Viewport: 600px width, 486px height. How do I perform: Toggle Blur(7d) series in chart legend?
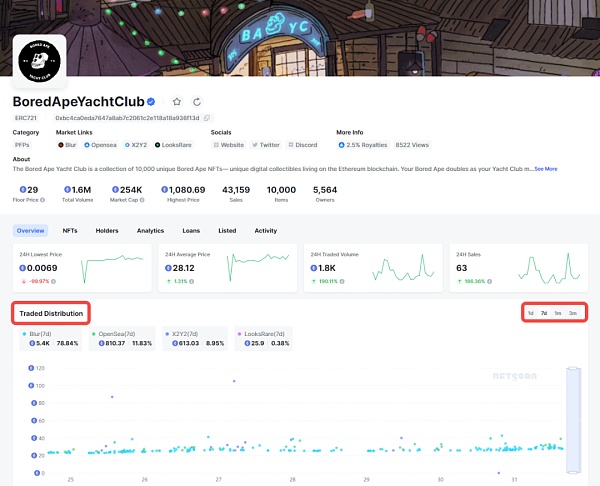coord(50,338)
